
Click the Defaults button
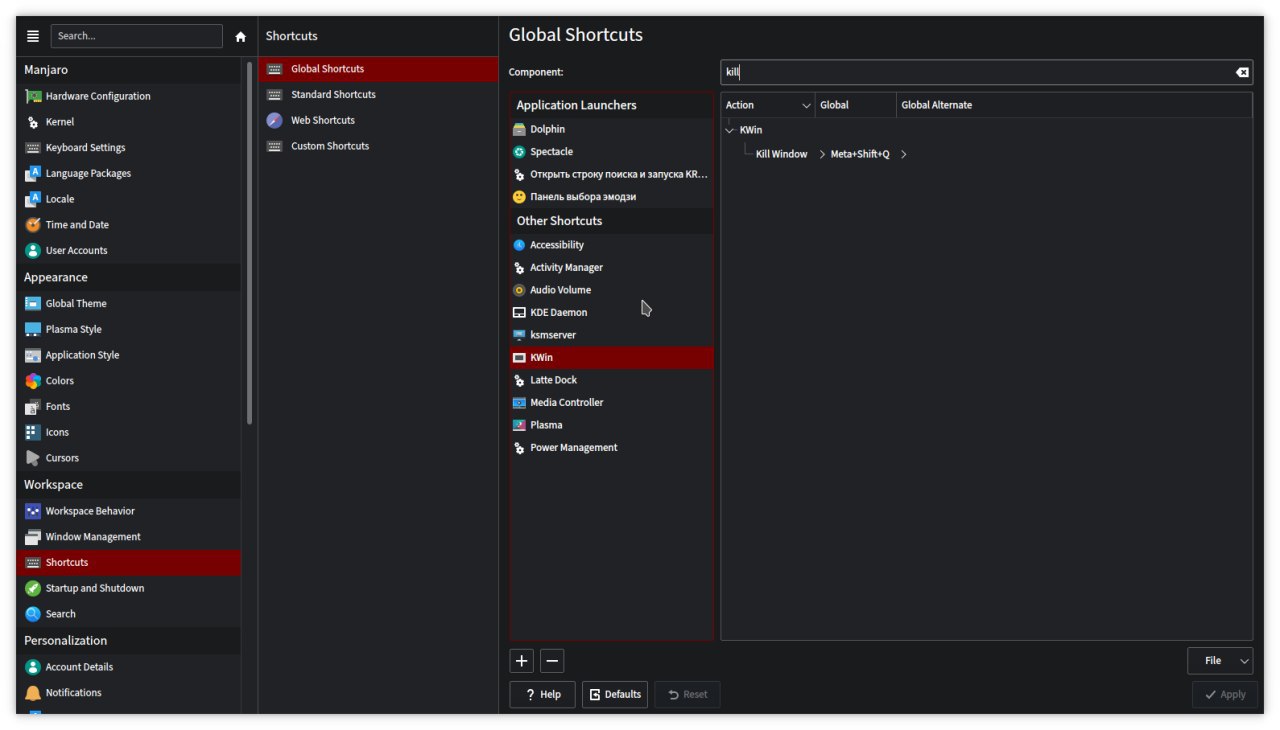[x=615, y=695]
